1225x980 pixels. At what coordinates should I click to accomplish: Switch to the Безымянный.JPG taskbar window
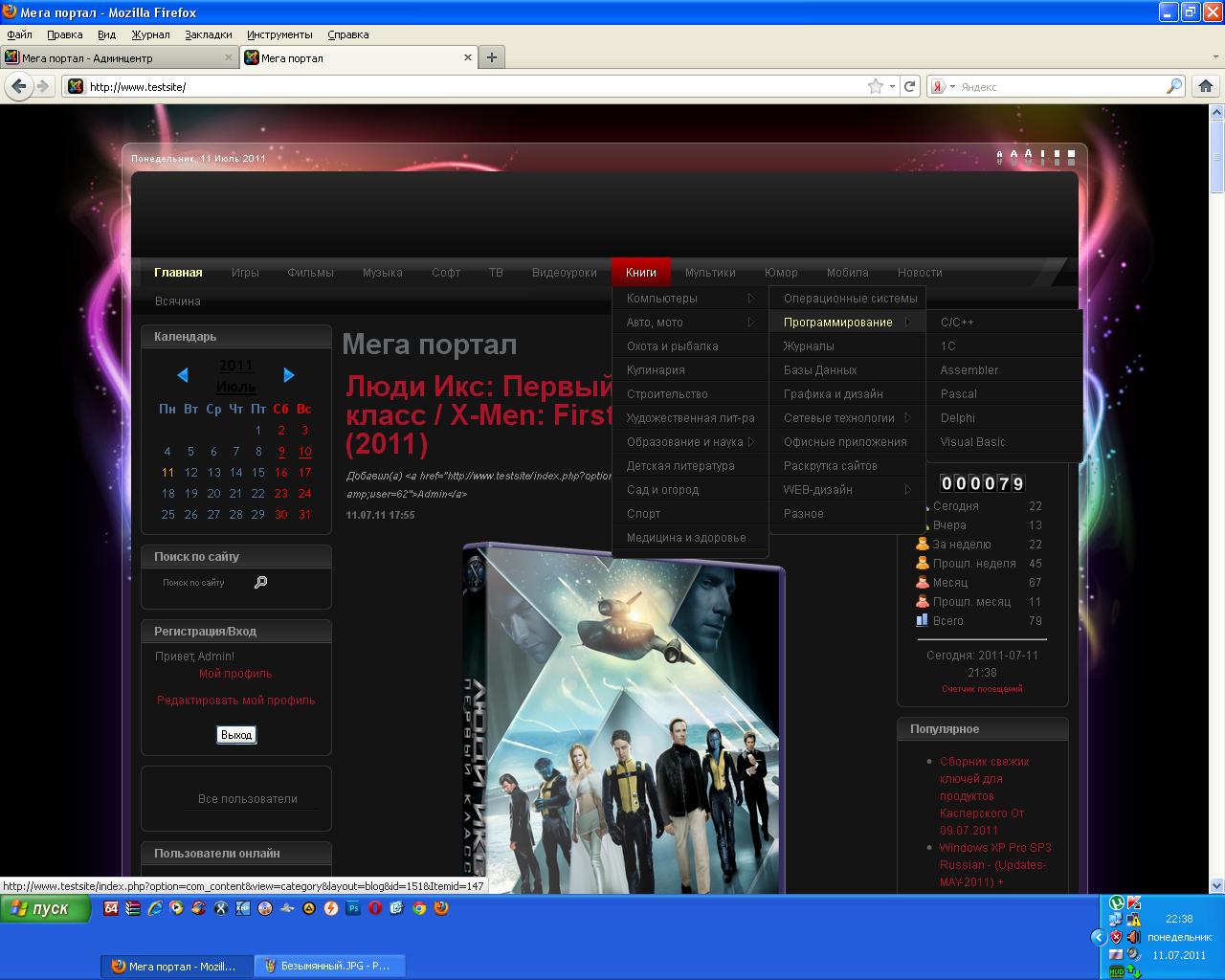tap(330, 966)
